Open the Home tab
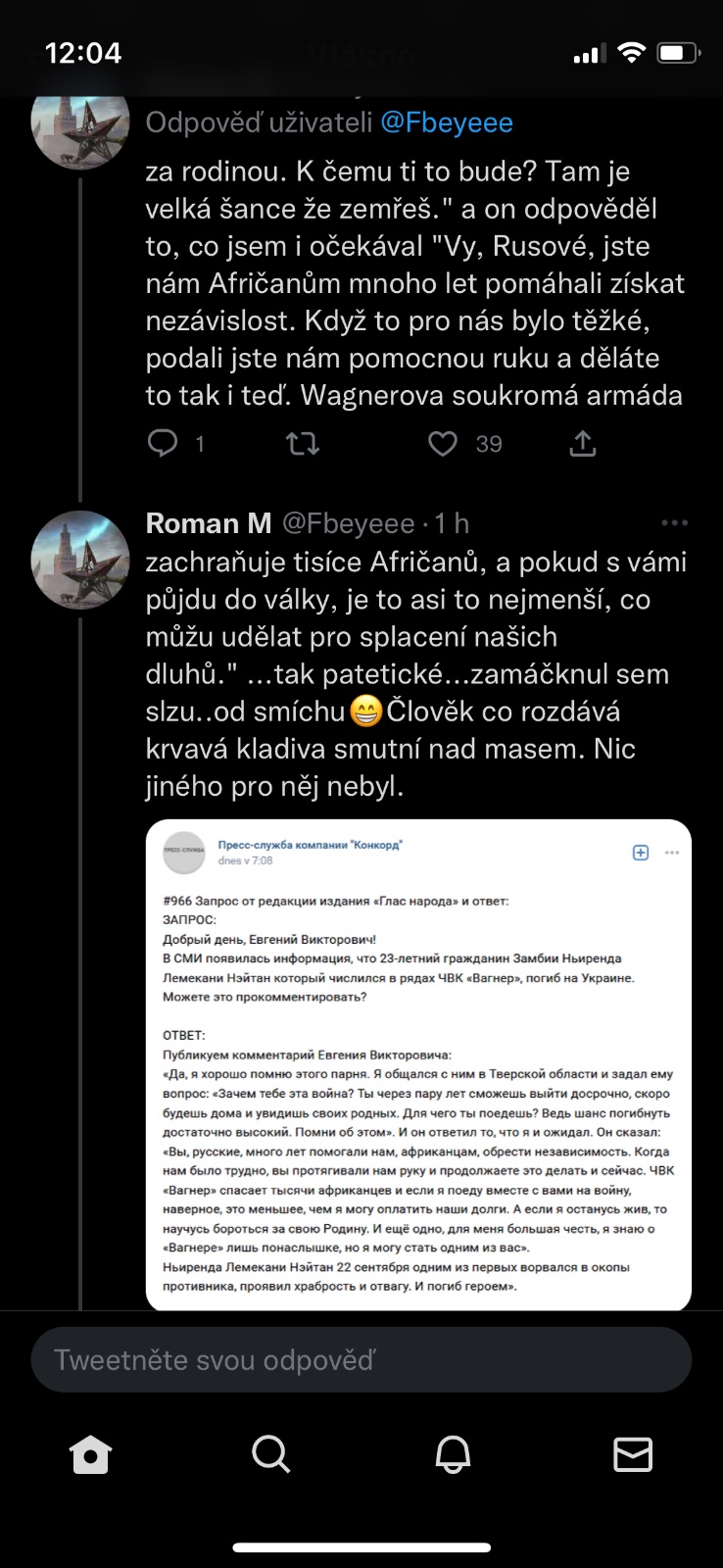The image size is (723, 1568). [90, 1455]
